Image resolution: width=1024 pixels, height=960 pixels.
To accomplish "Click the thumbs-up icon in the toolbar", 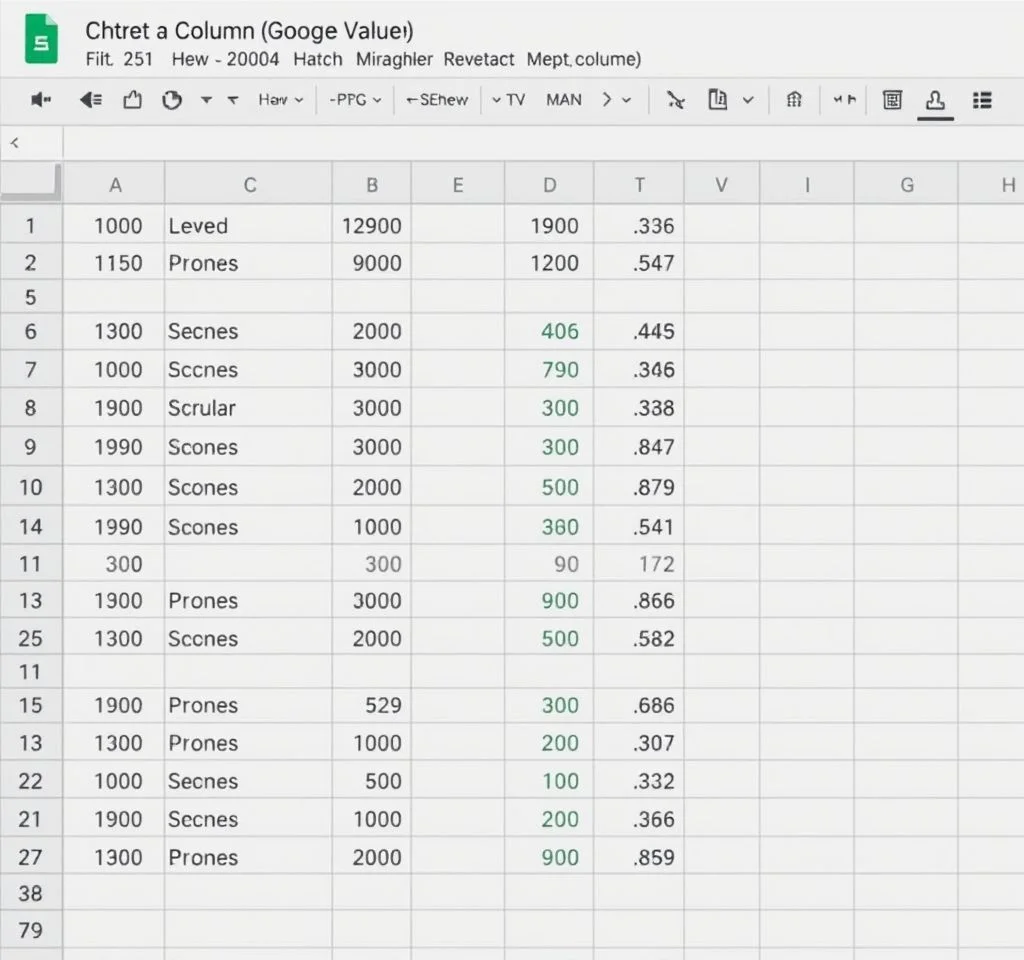I will (132, 100).
